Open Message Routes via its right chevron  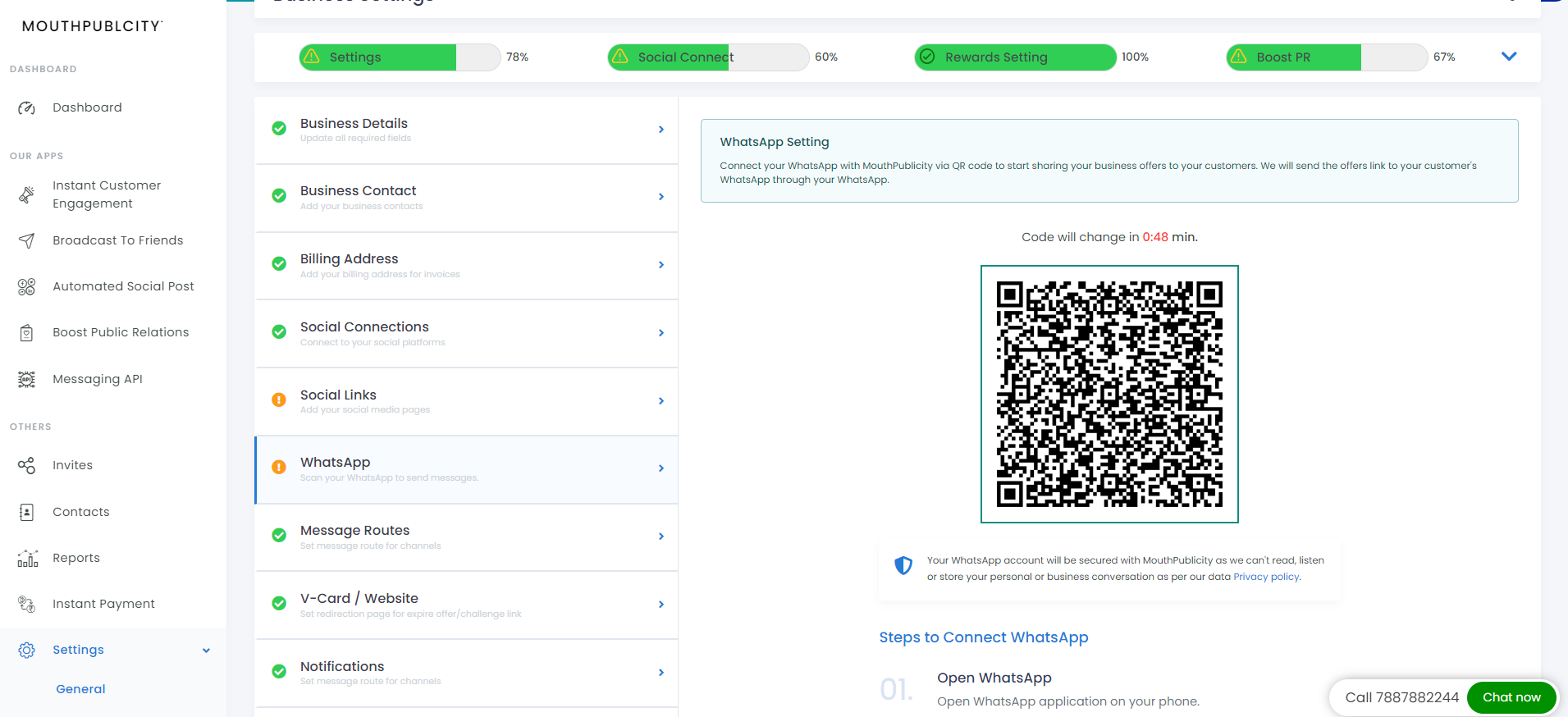661,537
